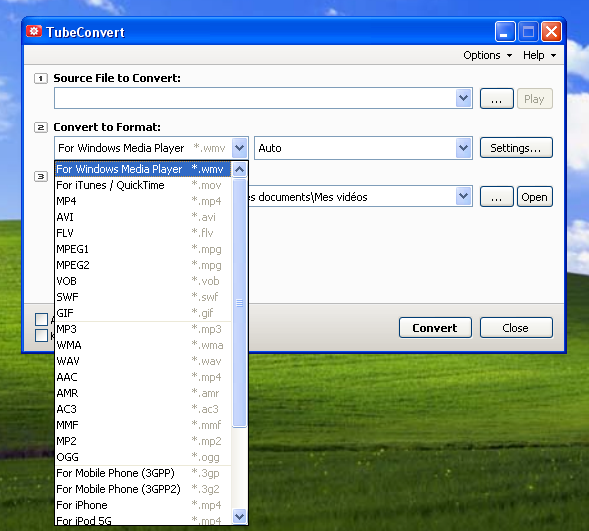The width and height of the screenshot is (589, 531).
Task: Select For Mobile Phone (3GPP2) format
Action: click(x=143, y=489)
